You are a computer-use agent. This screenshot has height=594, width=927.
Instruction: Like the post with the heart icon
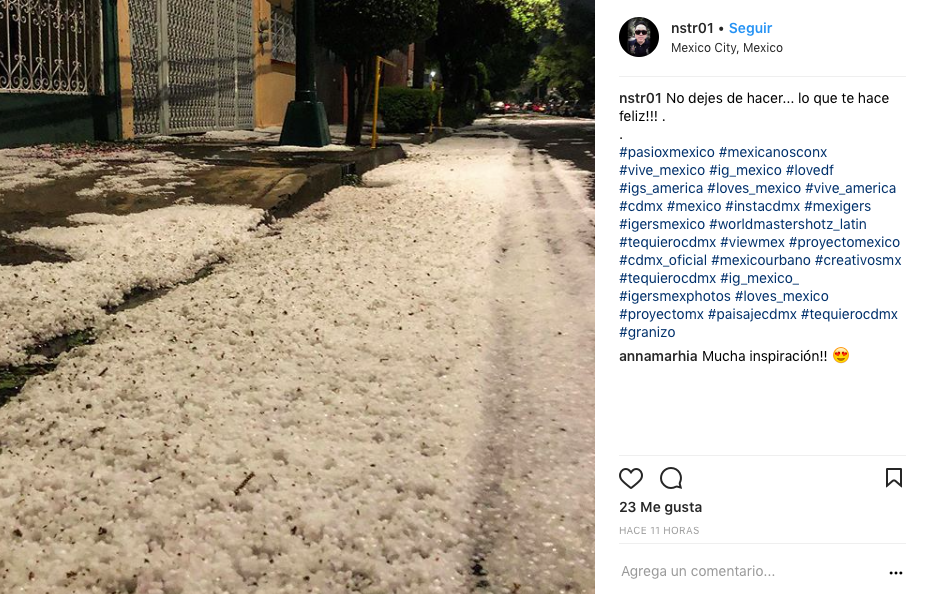point(630,478)
